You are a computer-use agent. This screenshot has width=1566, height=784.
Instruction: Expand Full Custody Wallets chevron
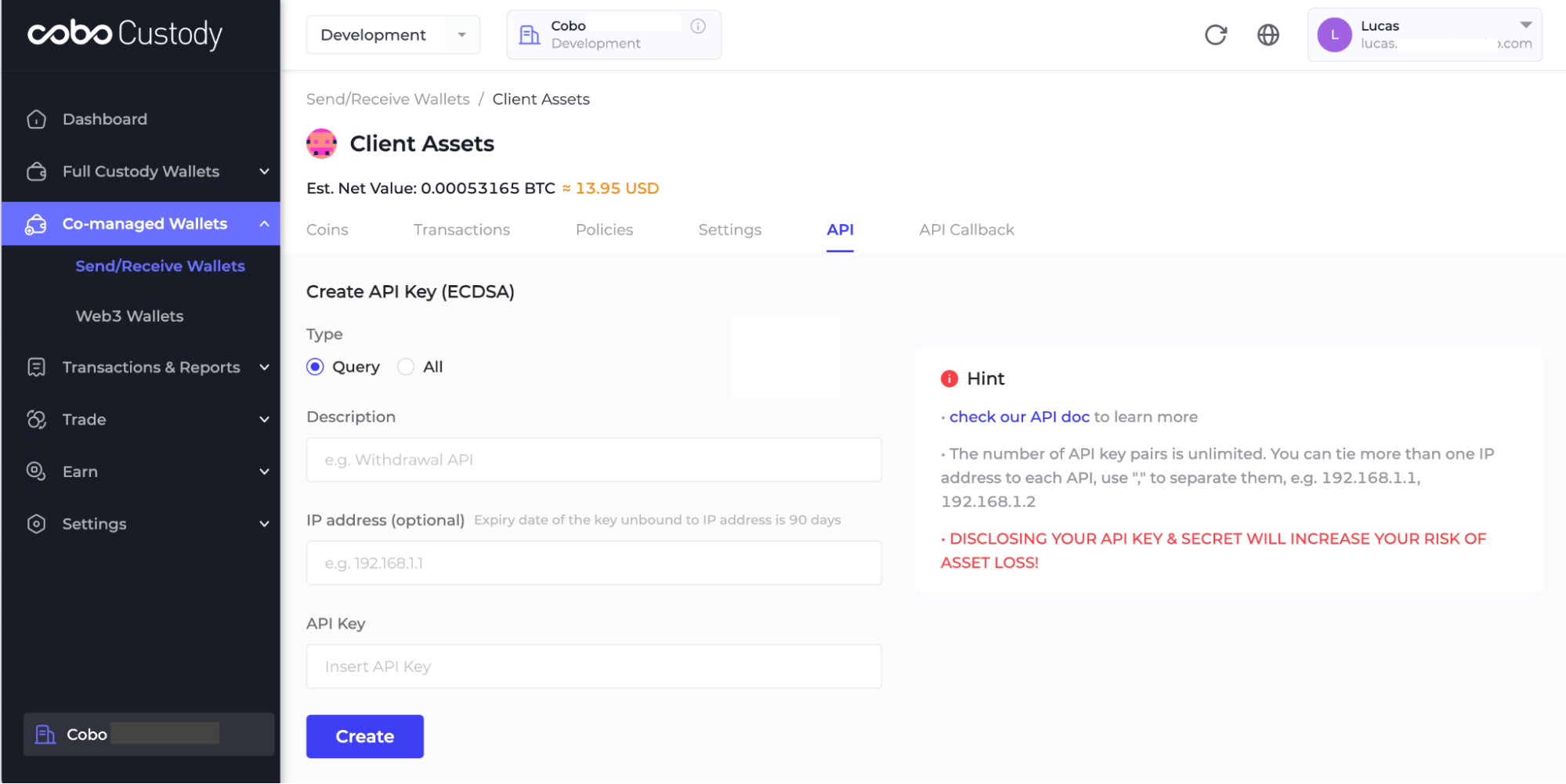click(265, 172)
